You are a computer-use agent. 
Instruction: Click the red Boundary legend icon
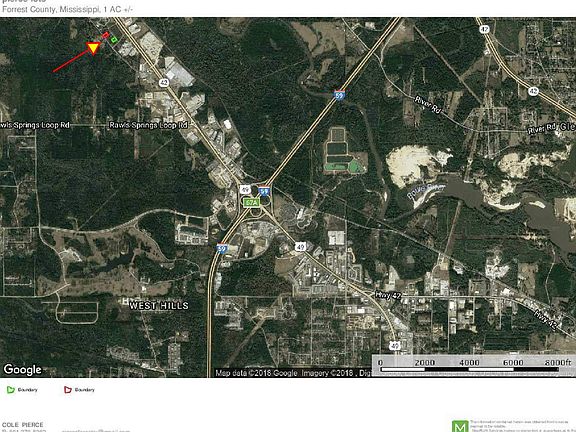[68, 390]
